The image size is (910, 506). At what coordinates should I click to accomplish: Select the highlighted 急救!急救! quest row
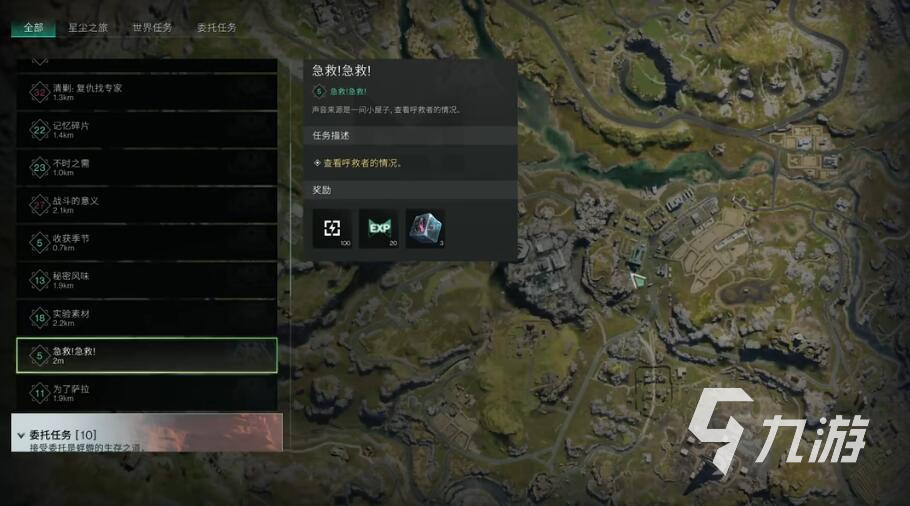pyautogui.click(x=147, y=355)
